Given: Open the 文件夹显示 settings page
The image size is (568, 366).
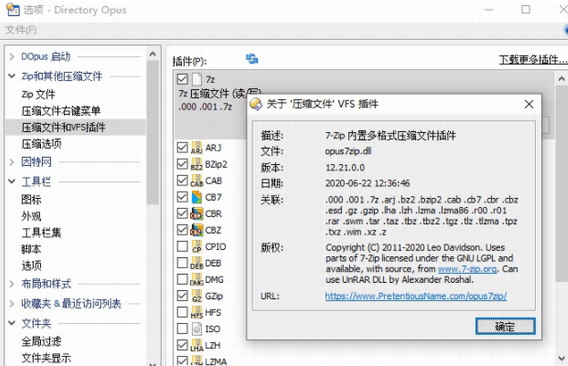Looking at the screenshot, I should pyautogui.click(x=46, y=358).
